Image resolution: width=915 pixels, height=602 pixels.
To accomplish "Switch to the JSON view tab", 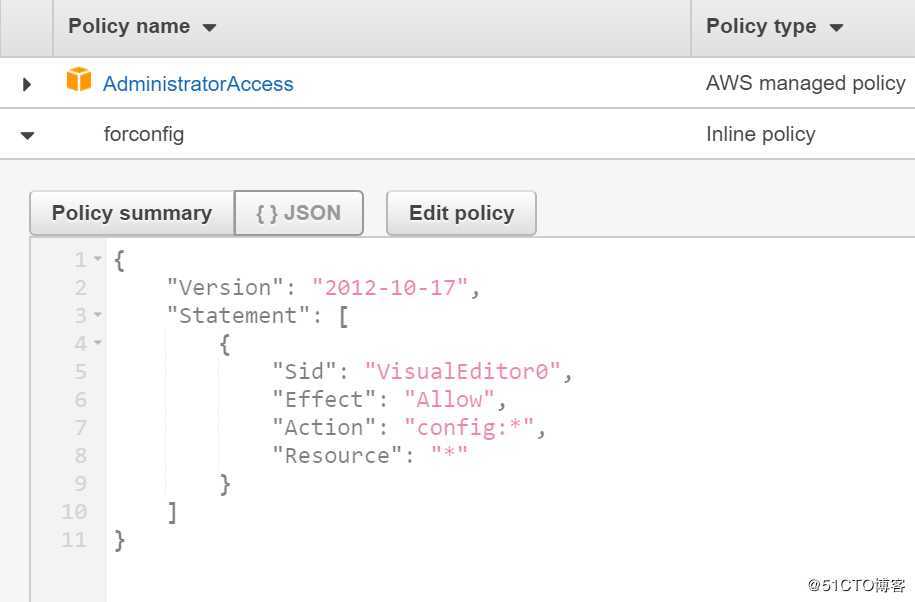I will tap(298, 213).
